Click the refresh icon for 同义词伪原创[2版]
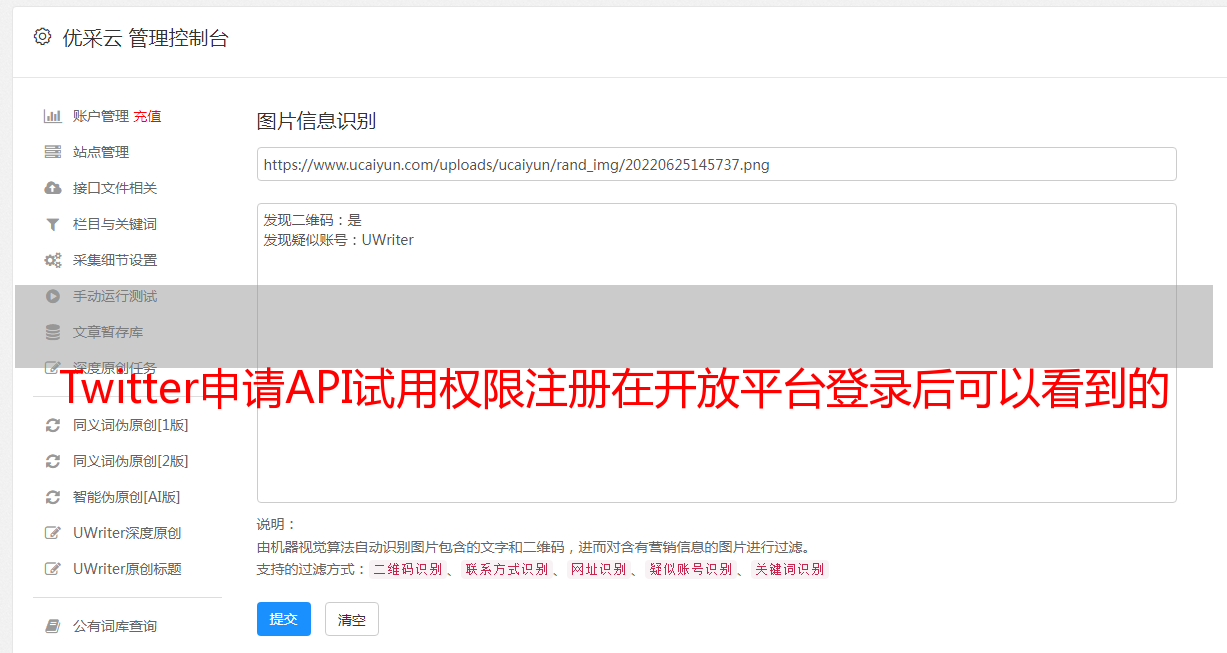The width and height of the screenshot is (1227, 653). pos(53,461)
